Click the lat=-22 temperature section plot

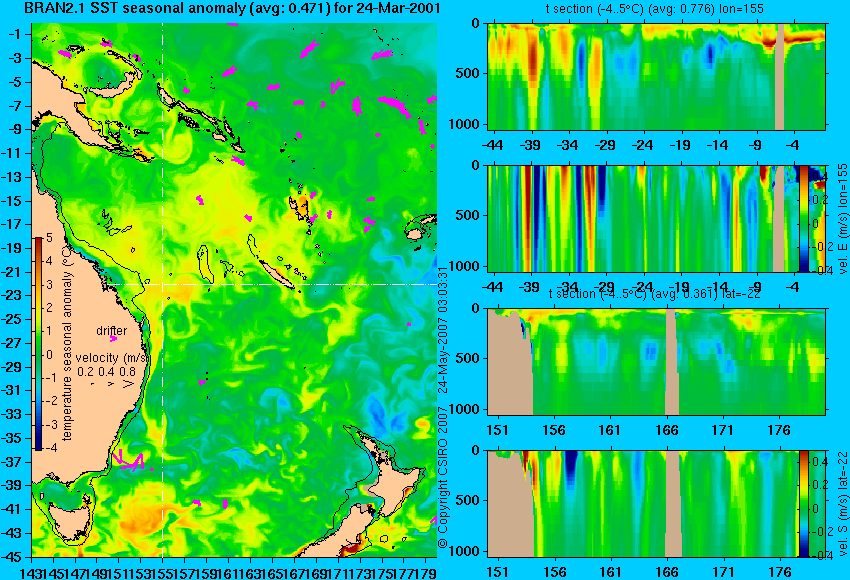click(x=656, y=362)
